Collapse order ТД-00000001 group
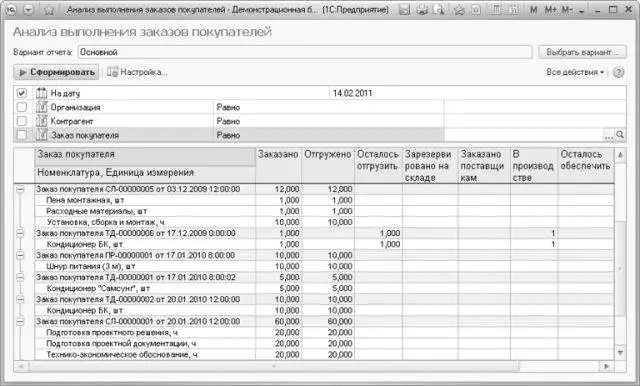The height and width of the screenshot is (386, 640). tap(20, 277)
